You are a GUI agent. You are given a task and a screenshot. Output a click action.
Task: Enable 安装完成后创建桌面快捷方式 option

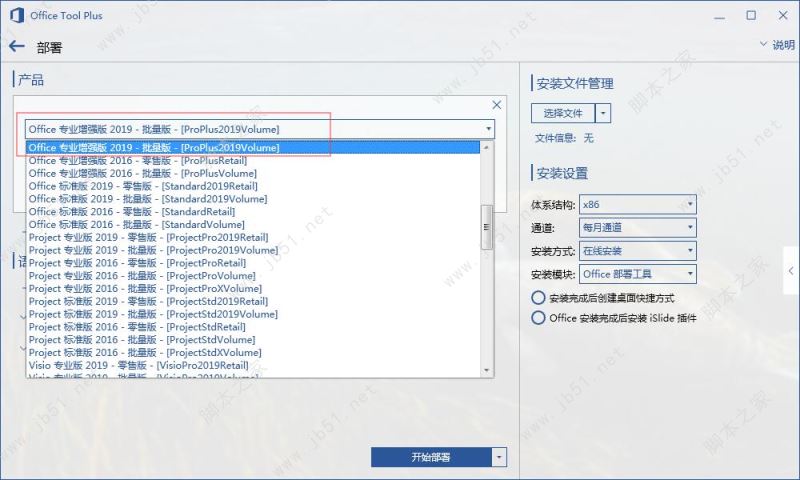coord(538,298)
